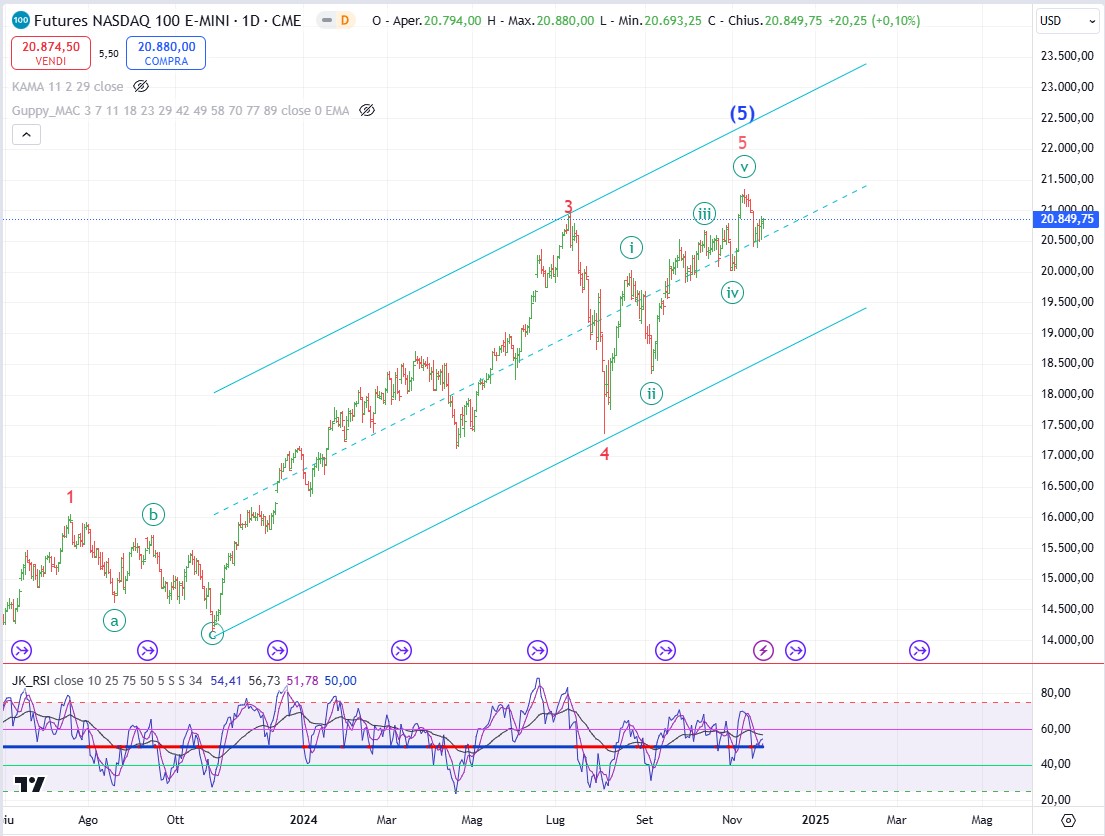Viewport: 1105px width, 836px height.
Task: Click the 80,00 level on the RSI scale
Action: 1056,693
